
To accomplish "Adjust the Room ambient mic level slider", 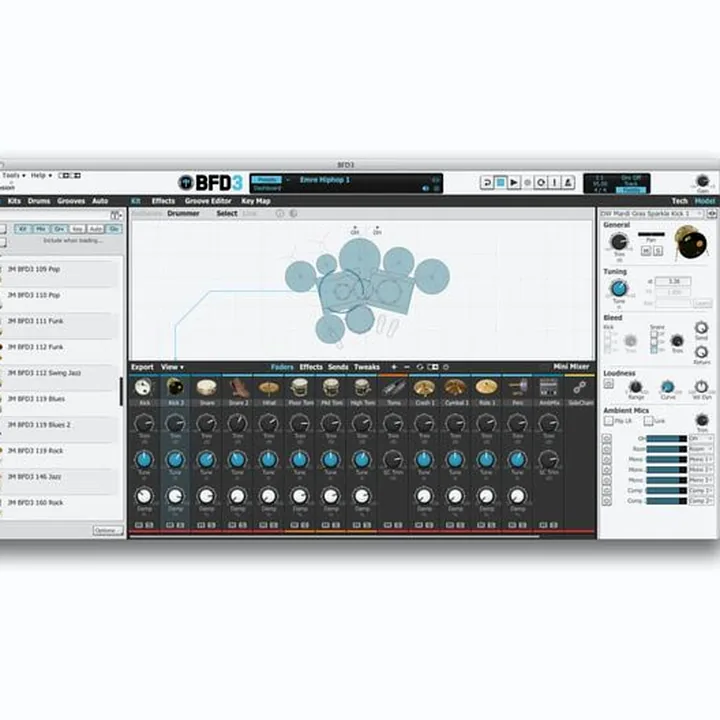I will (666, 449).
